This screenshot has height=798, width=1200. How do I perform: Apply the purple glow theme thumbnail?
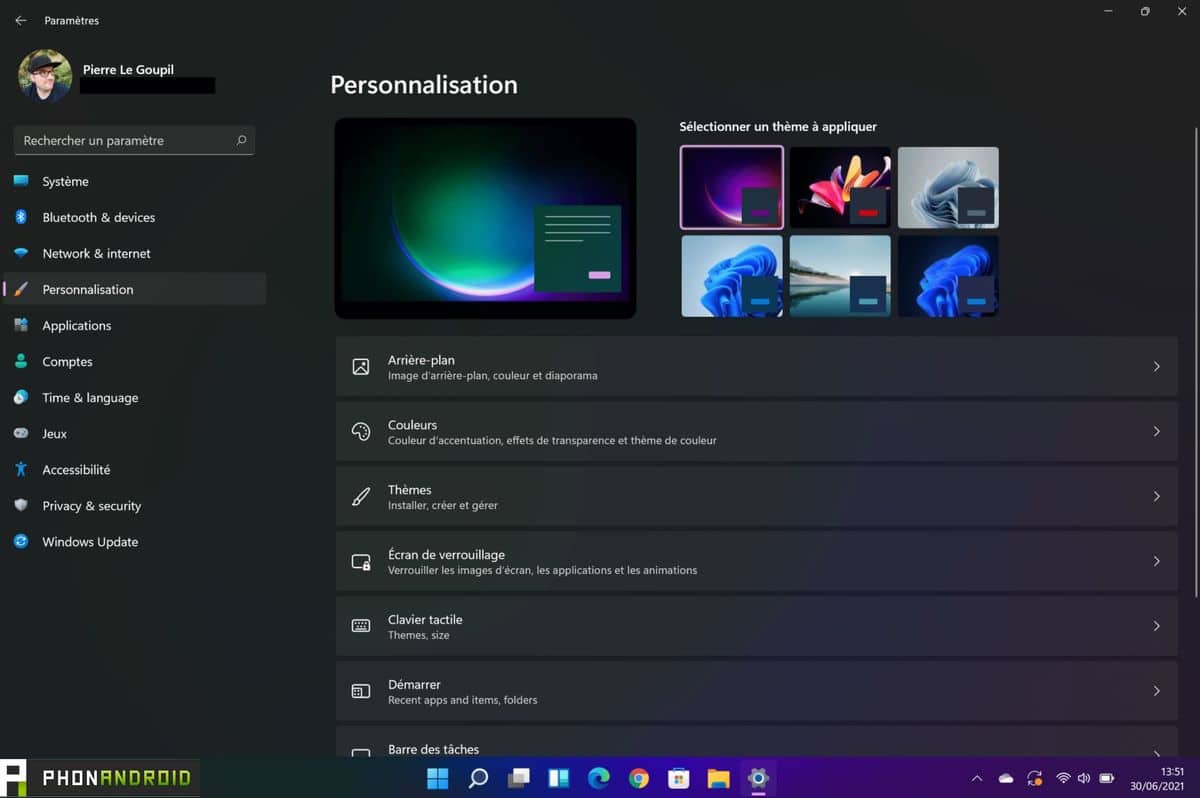732,187
